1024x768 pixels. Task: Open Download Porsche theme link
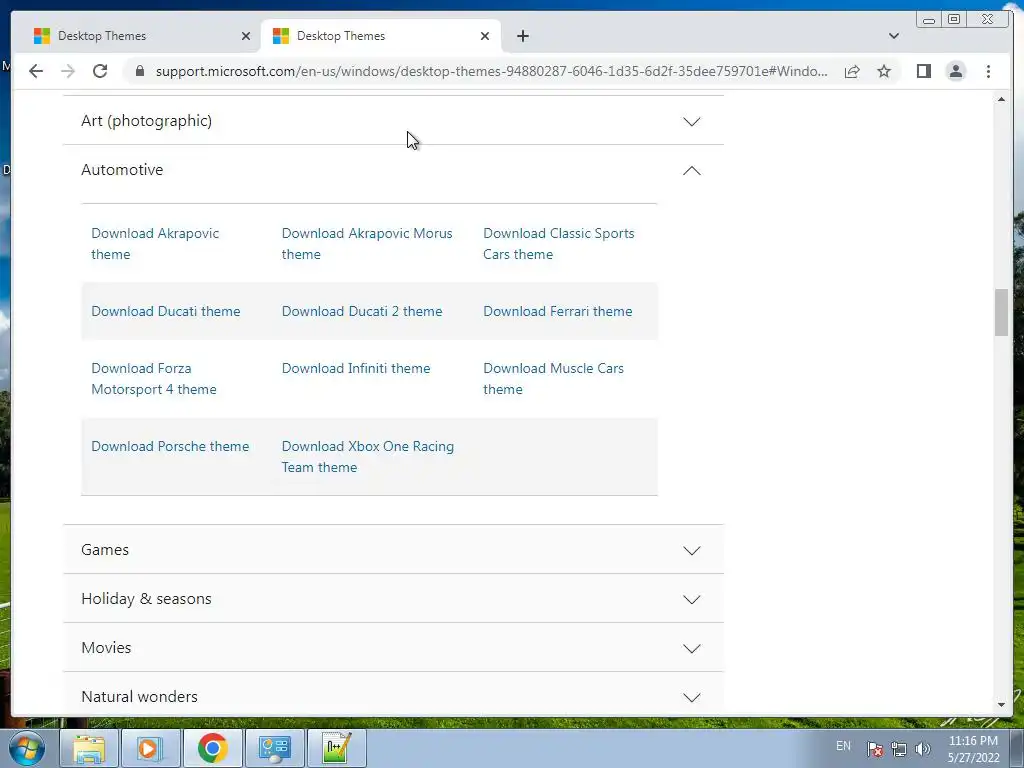tap(170, 447)
